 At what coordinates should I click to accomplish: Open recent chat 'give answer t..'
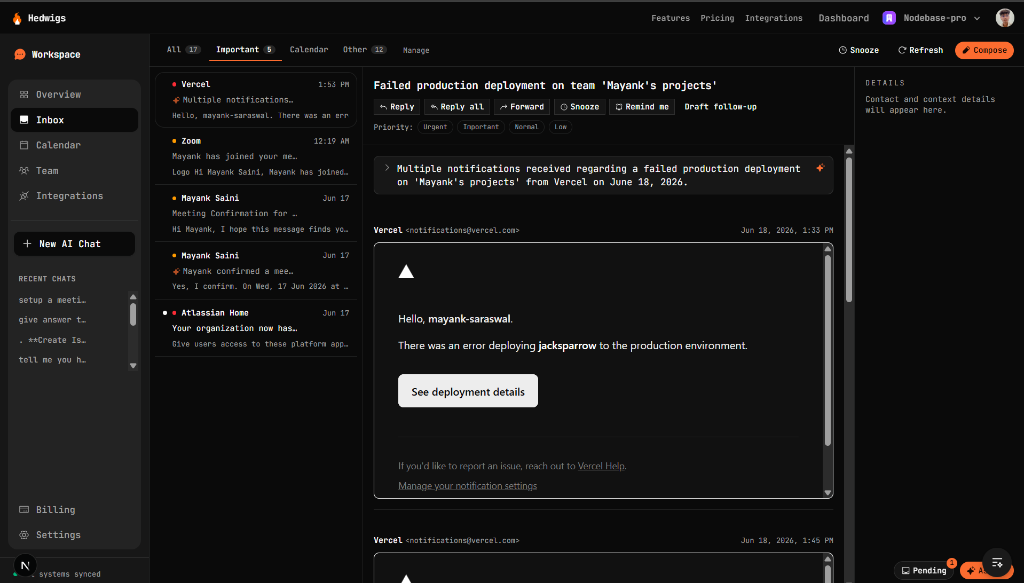pos(52,320)
